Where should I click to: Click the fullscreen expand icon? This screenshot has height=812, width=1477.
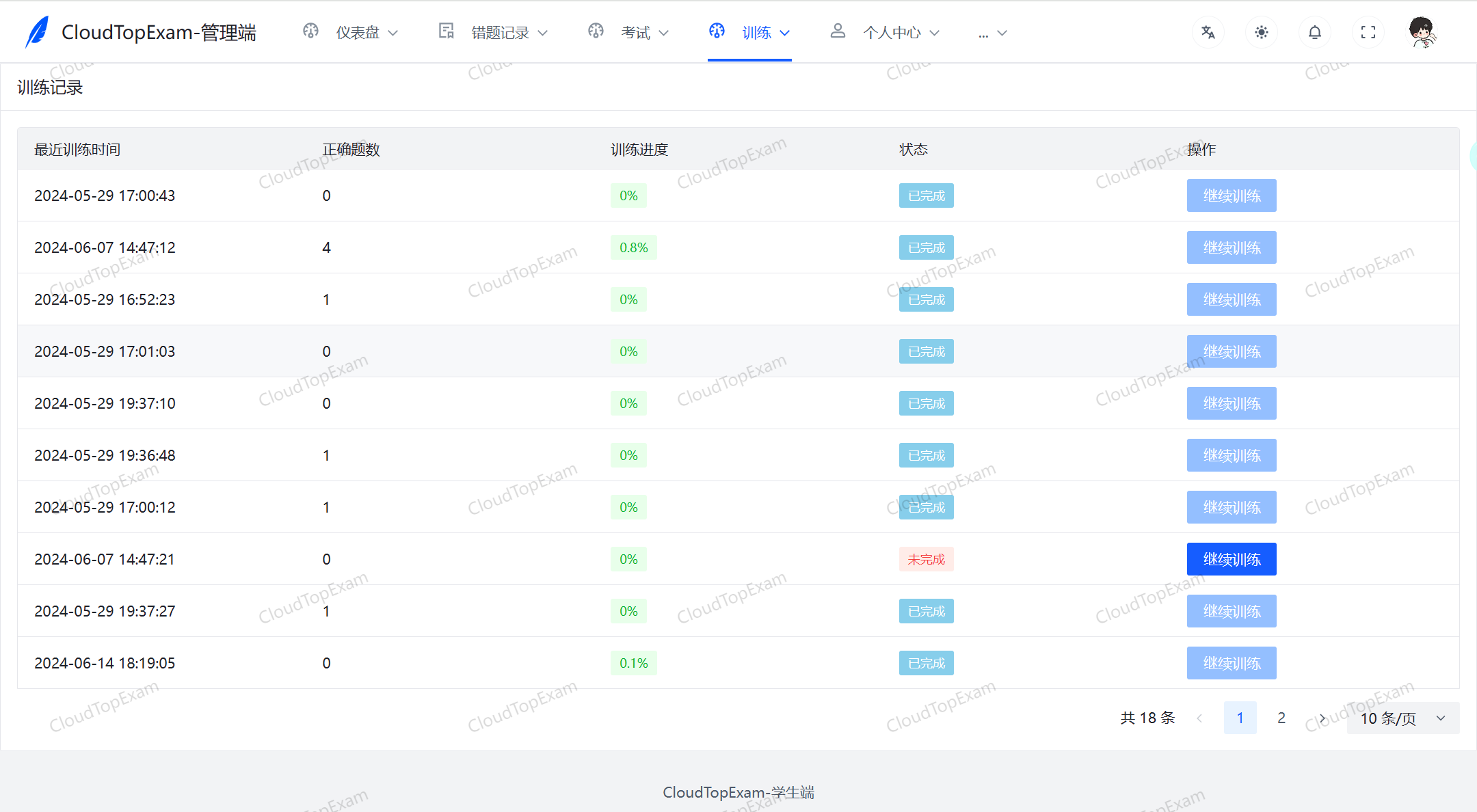coord(1368,31)
